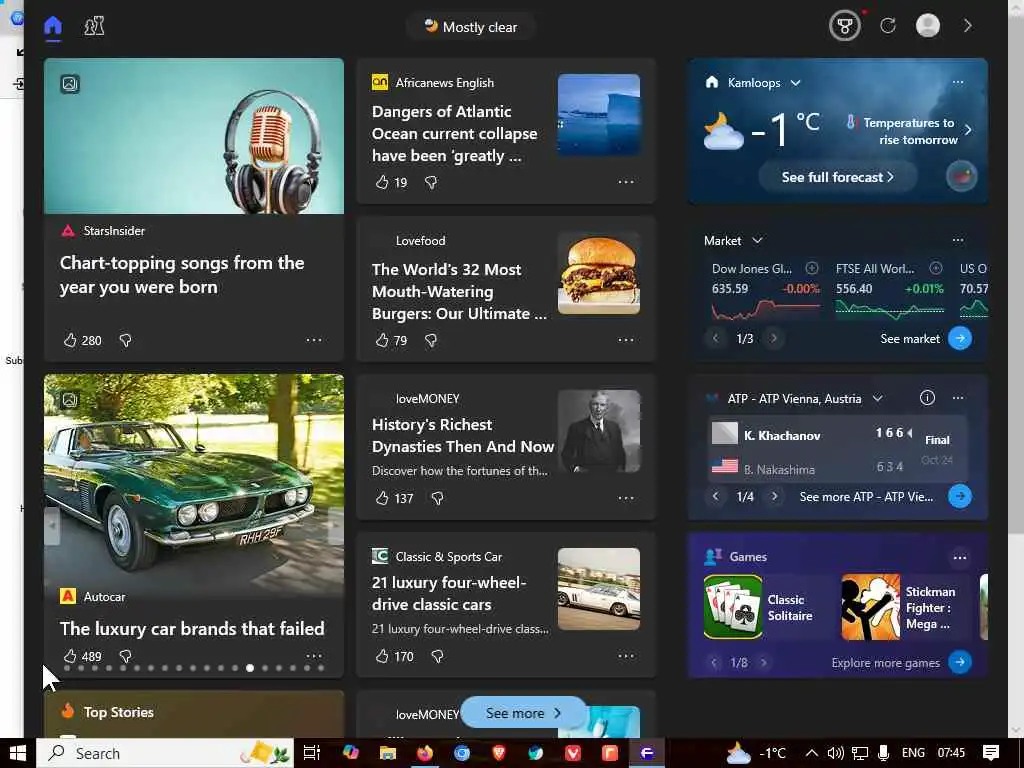Image resolution: width=1024 pixels, height=768 pixels.
Task: Open Task View on the taskbar
Action: click(312, 753)
